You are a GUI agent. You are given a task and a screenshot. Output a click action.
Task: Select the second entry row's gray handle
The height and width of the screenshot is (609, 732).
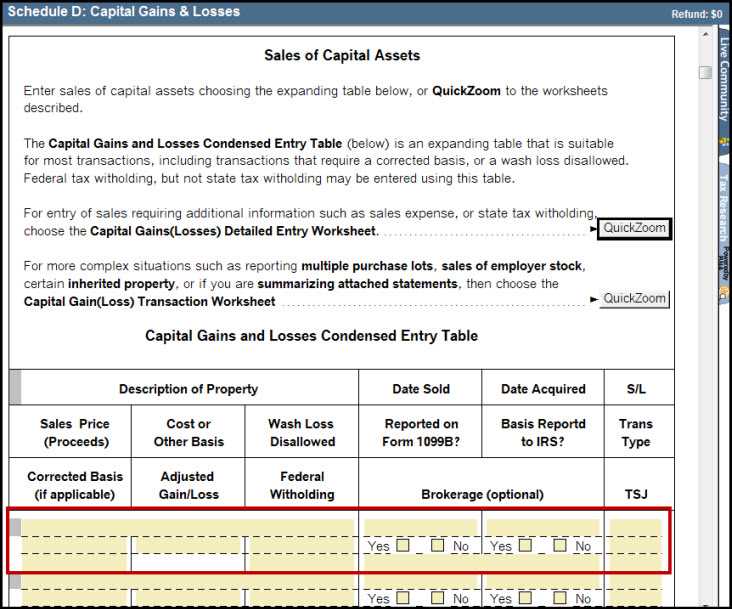click(x=15, y=581)
